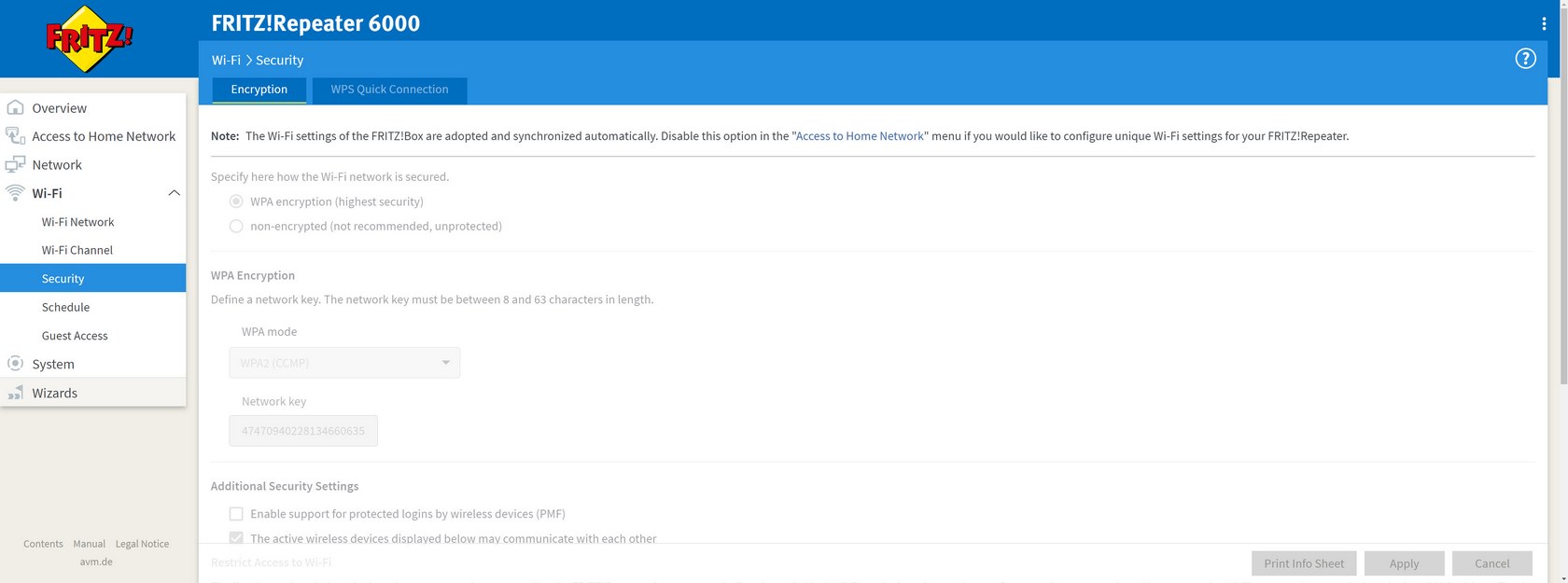Viewport: 1568px width, 583px height.
Task: Open the three-dot options menu
Action: [x=1544, y=23]
